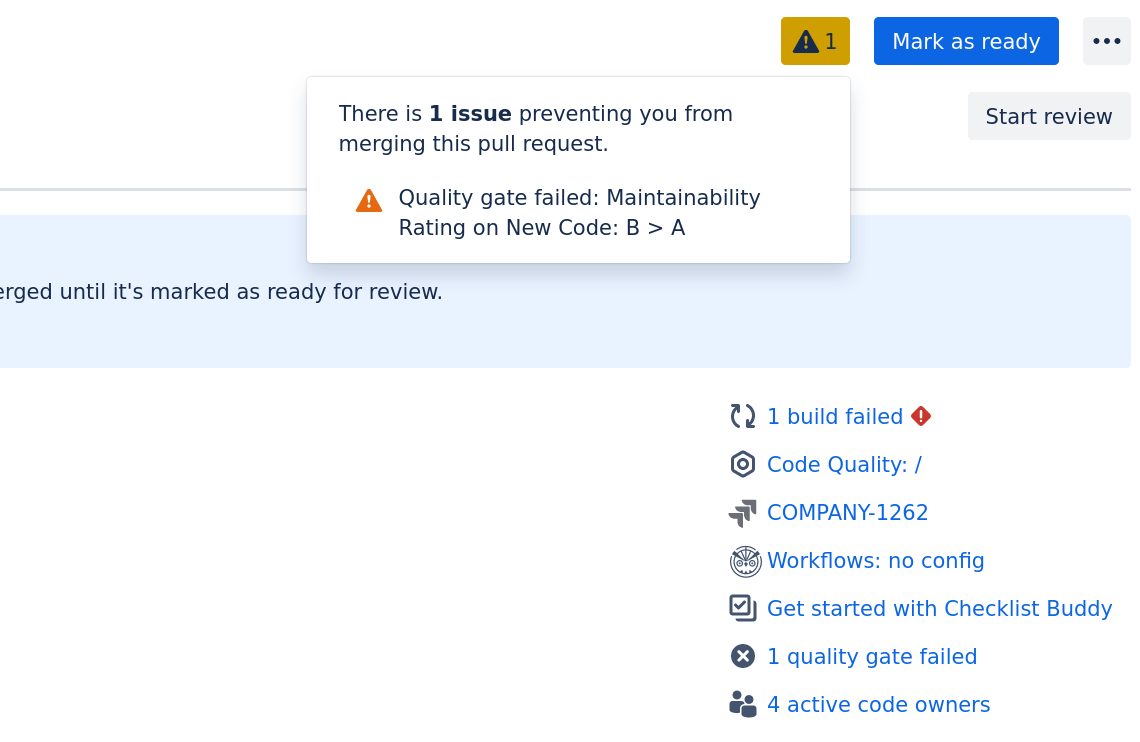
Task: Open the more actions ellipsis menu
Action: click(x=1106, y=41)
